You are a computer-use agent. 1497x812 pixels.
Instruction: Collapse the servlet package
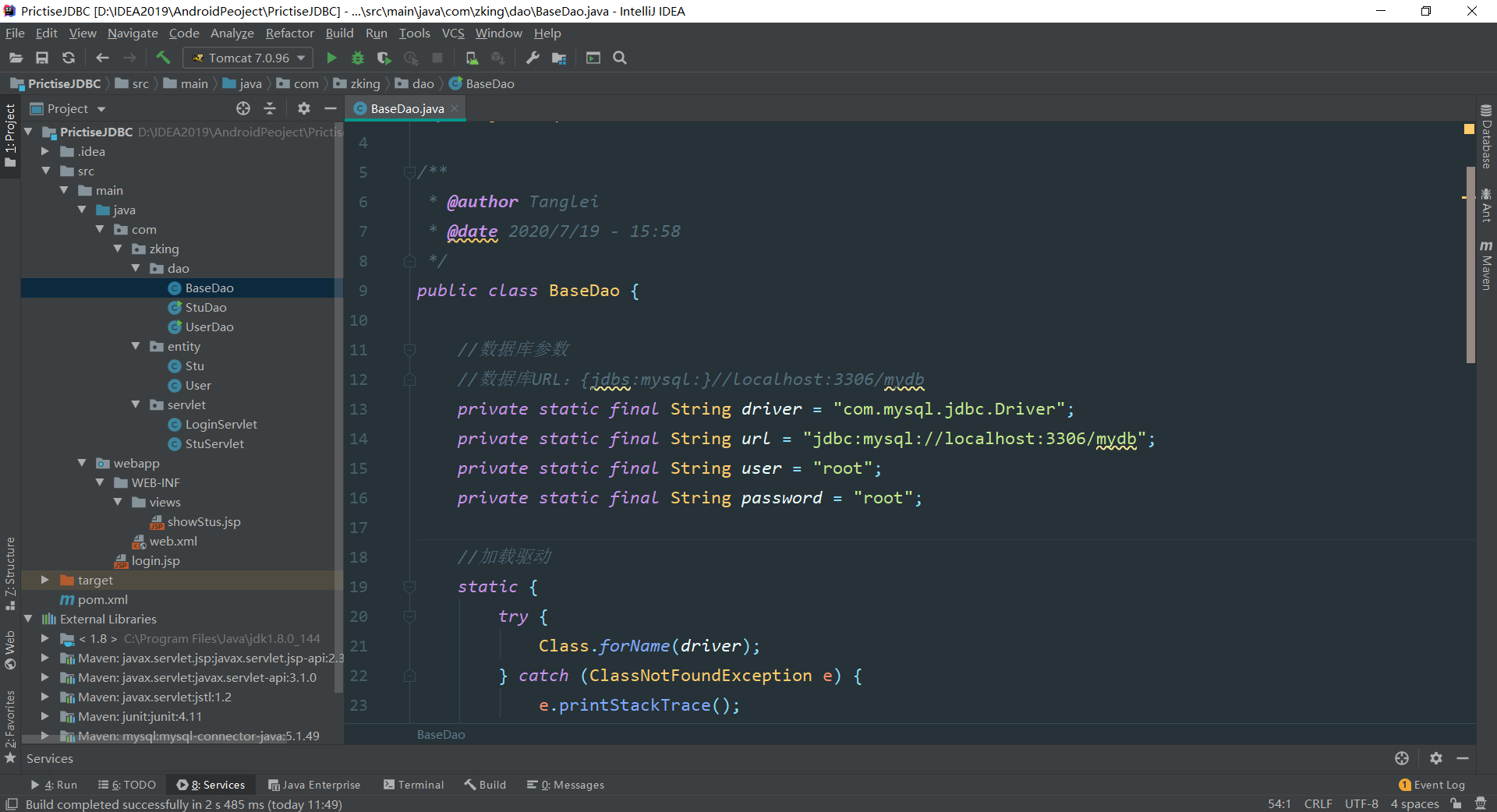(136, 404)
